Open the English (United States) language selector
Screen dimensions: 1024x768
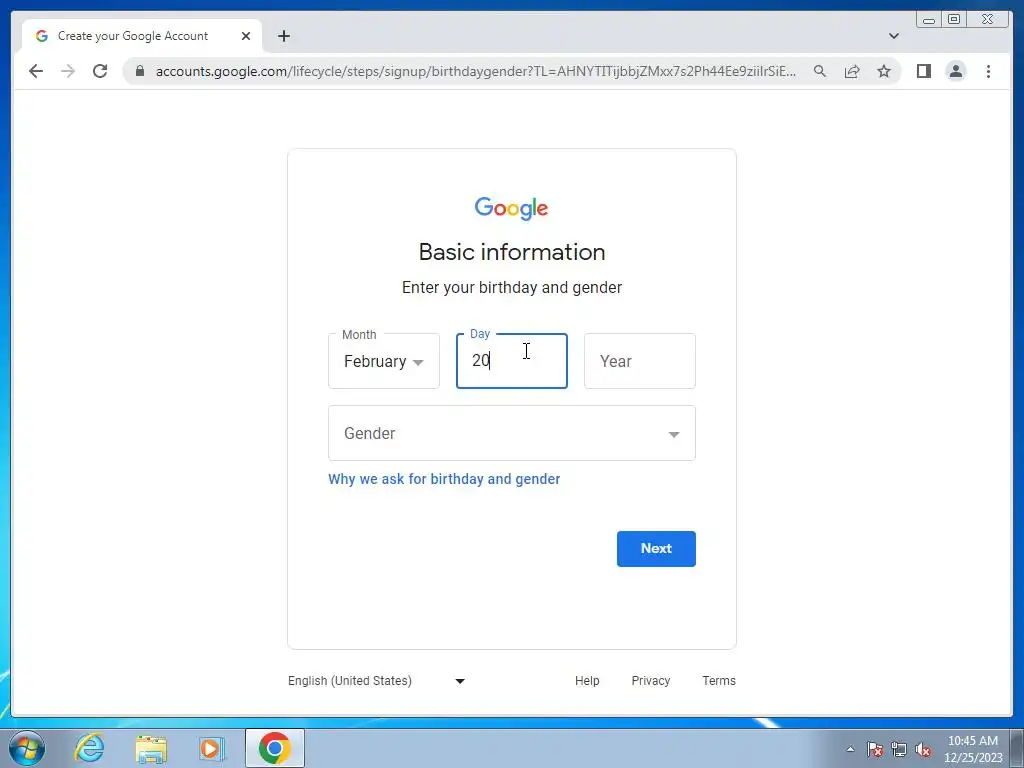point(377,680)
